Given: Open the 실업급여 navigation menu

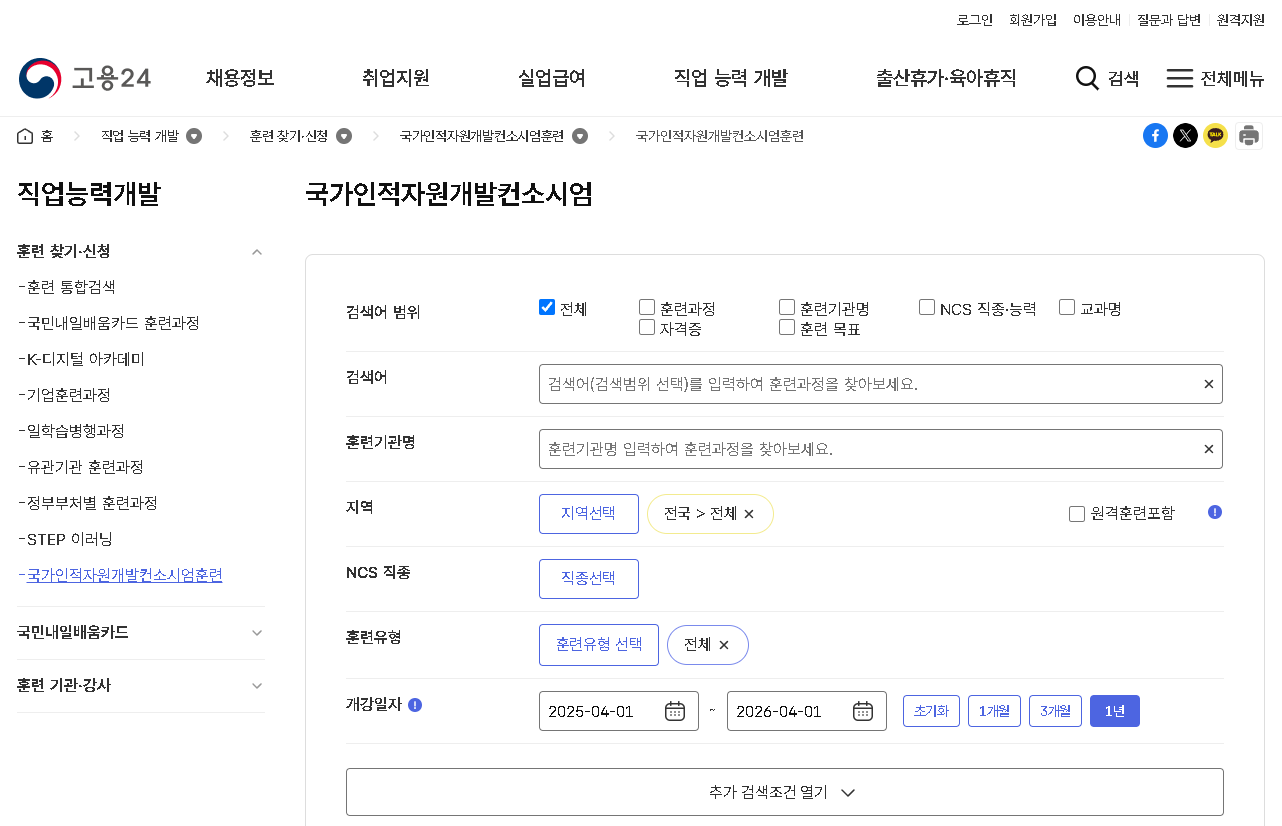Looking at the screenshot, I should click(x=551, y=78).
